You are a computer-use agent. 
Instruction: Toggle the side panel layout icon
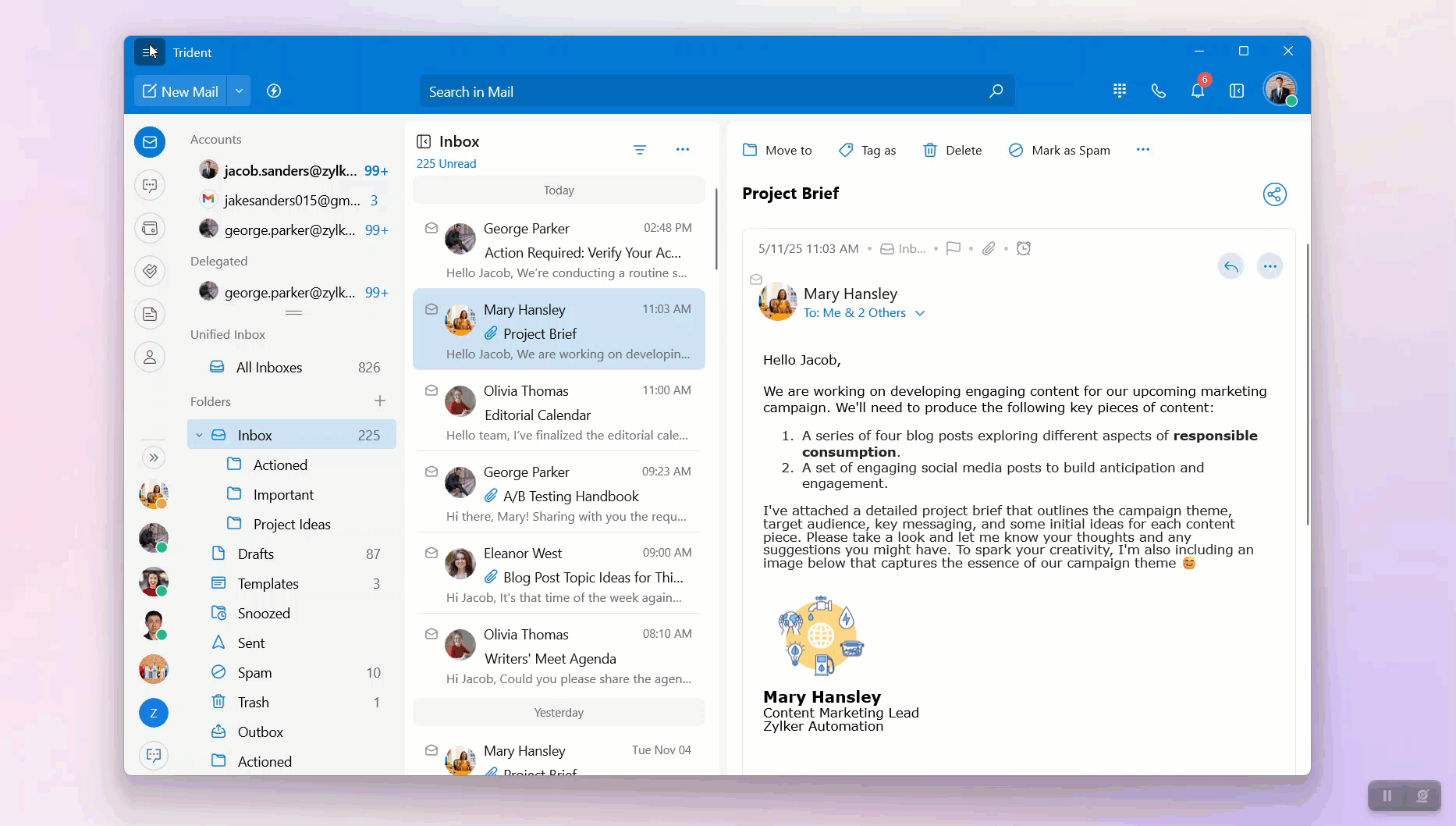coord(1237,91)
